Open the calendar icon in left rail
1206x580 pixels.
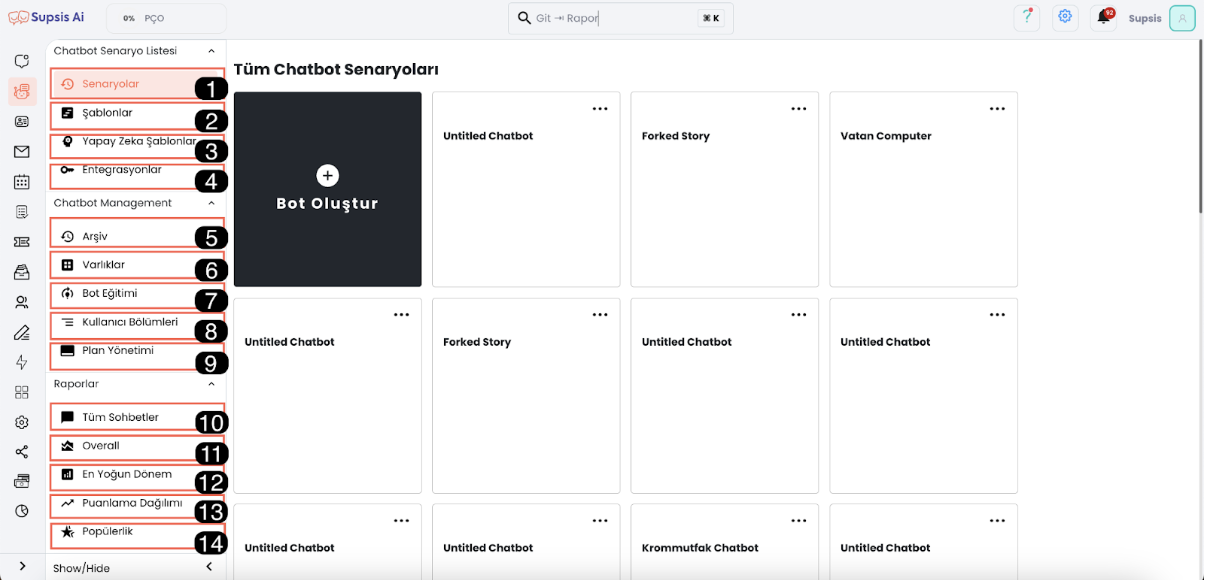point(22,182)
